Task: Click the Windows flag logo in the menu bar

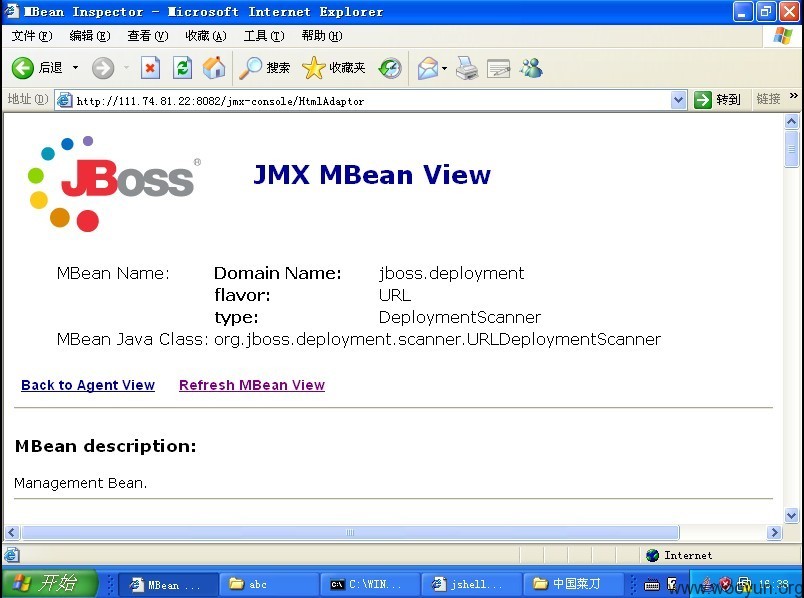Action: click(x=782, y=36)
